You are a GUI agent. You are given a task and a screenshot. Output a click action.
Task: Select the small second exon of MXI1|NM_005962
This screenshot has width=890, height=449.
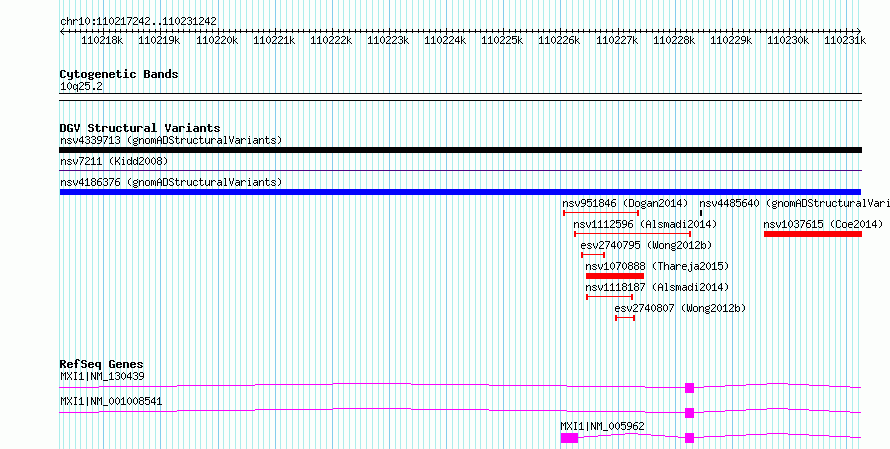[690, 438]
